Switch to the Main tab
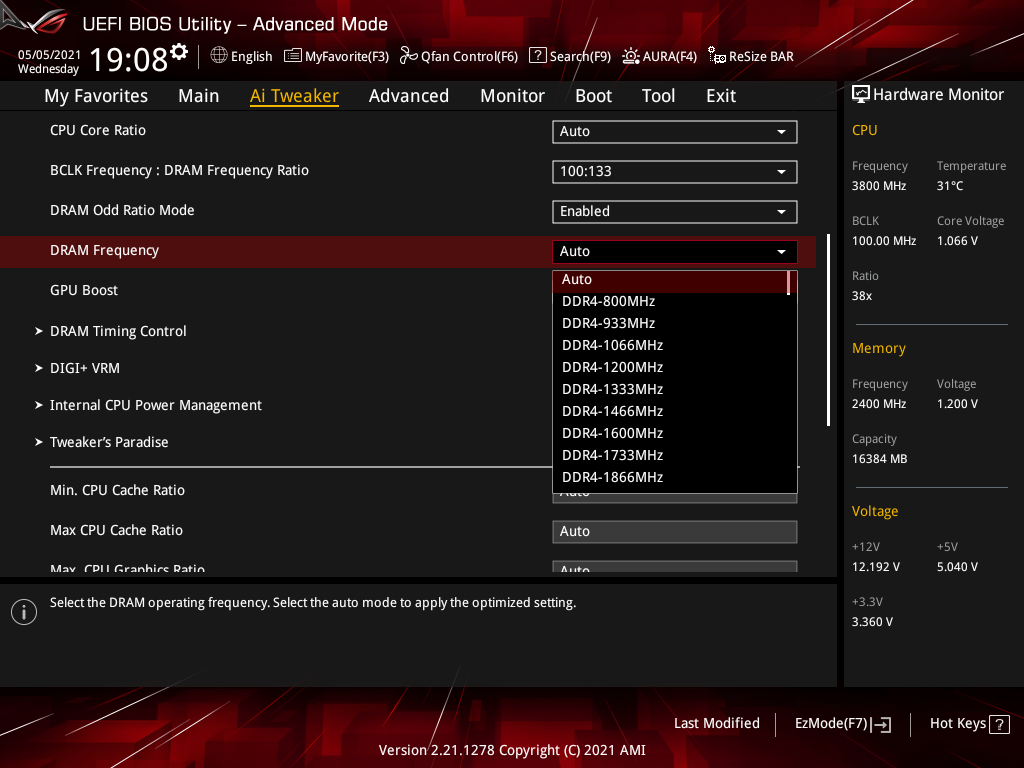The image size is (1024, 768). coord(199,96)
